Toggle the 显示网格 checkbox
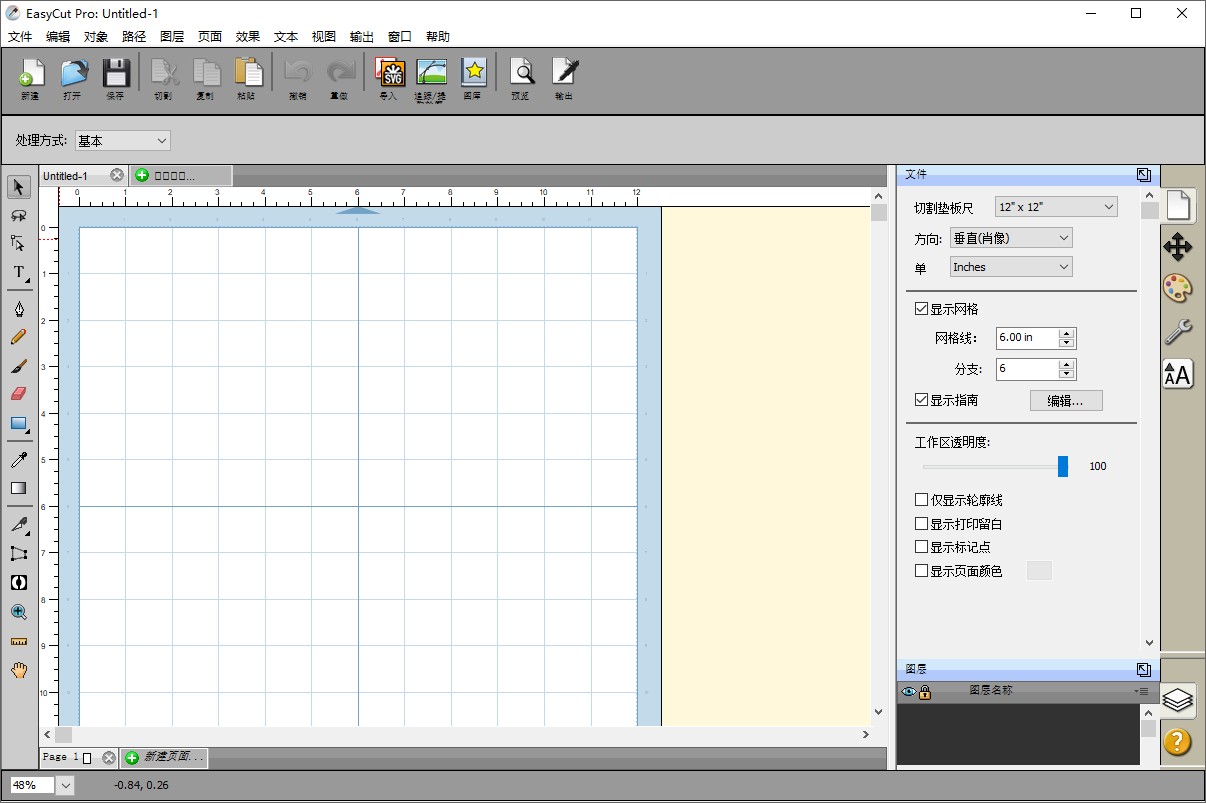Screen dimensions: 1206x803 pyautogui.click(x=921, y=310)
